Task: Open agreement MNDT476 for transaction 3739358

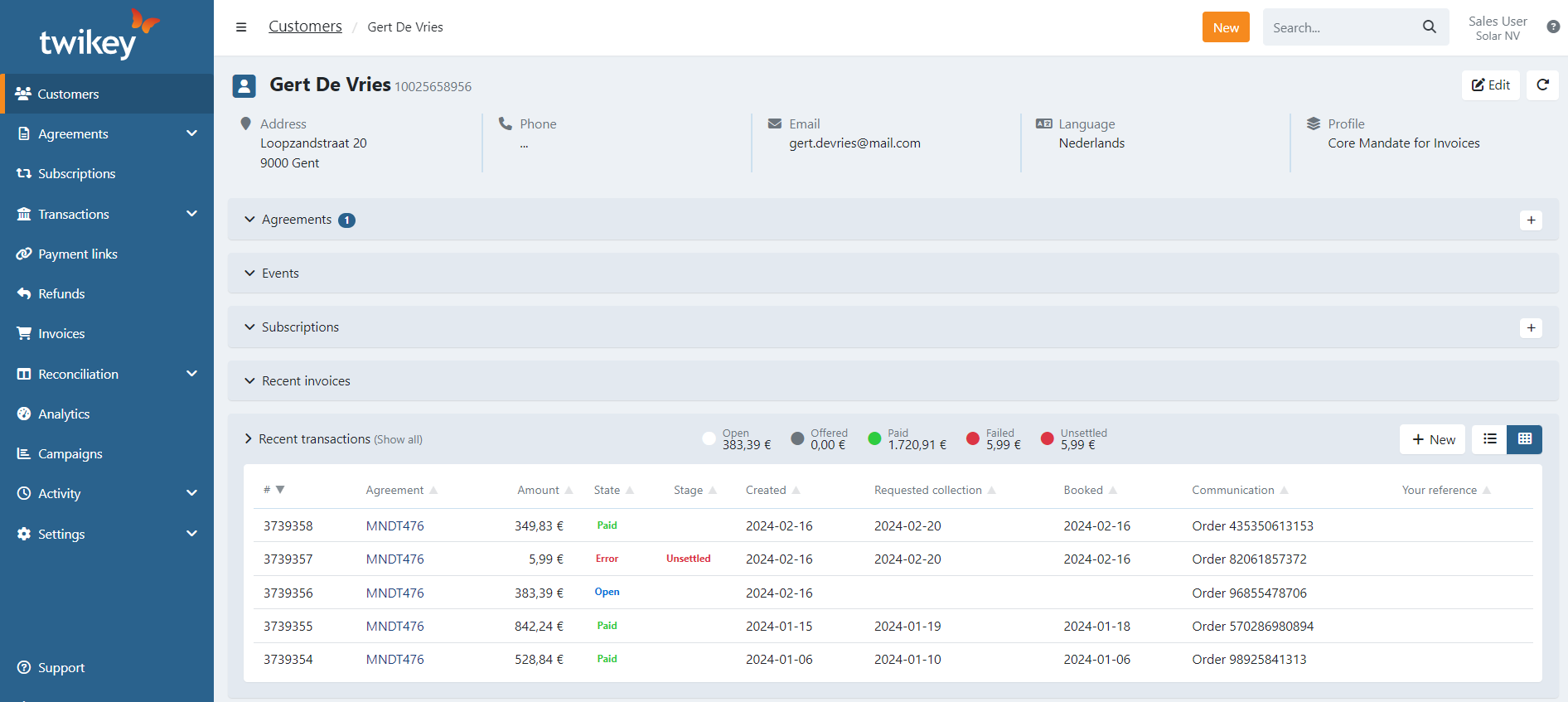Action: (394, 525)
